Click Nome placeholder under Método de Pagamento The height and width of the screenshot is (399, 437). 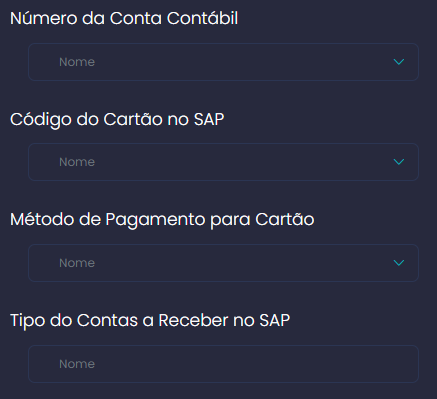77,263
